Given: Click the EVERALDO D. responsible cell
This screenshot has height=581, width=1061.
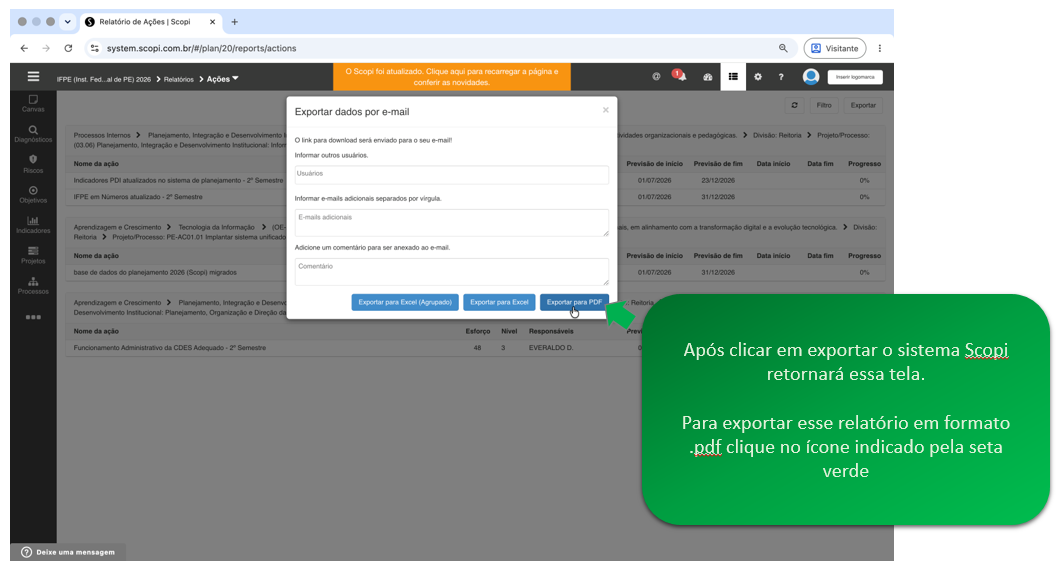Looking at the screenshot, I should (x=551, y=348).
